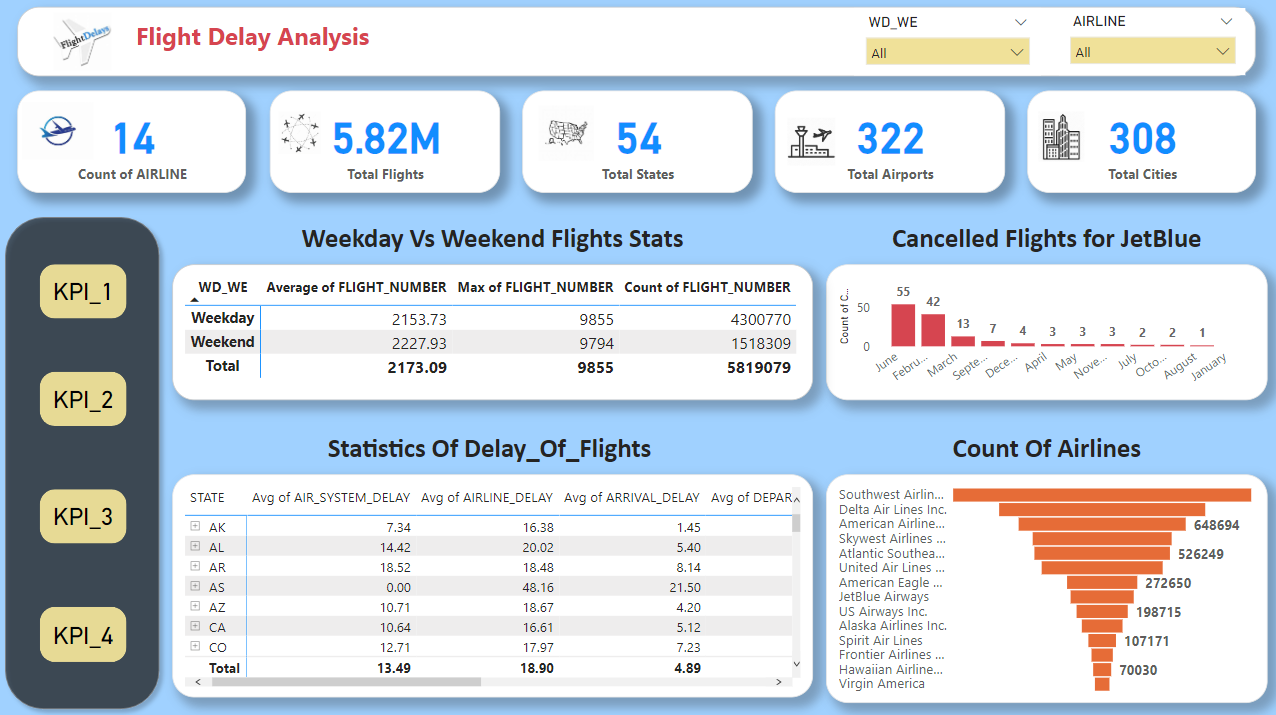
Task: Select the Southwest Airlines funnel bar
Action: [x=1101, y=495]
